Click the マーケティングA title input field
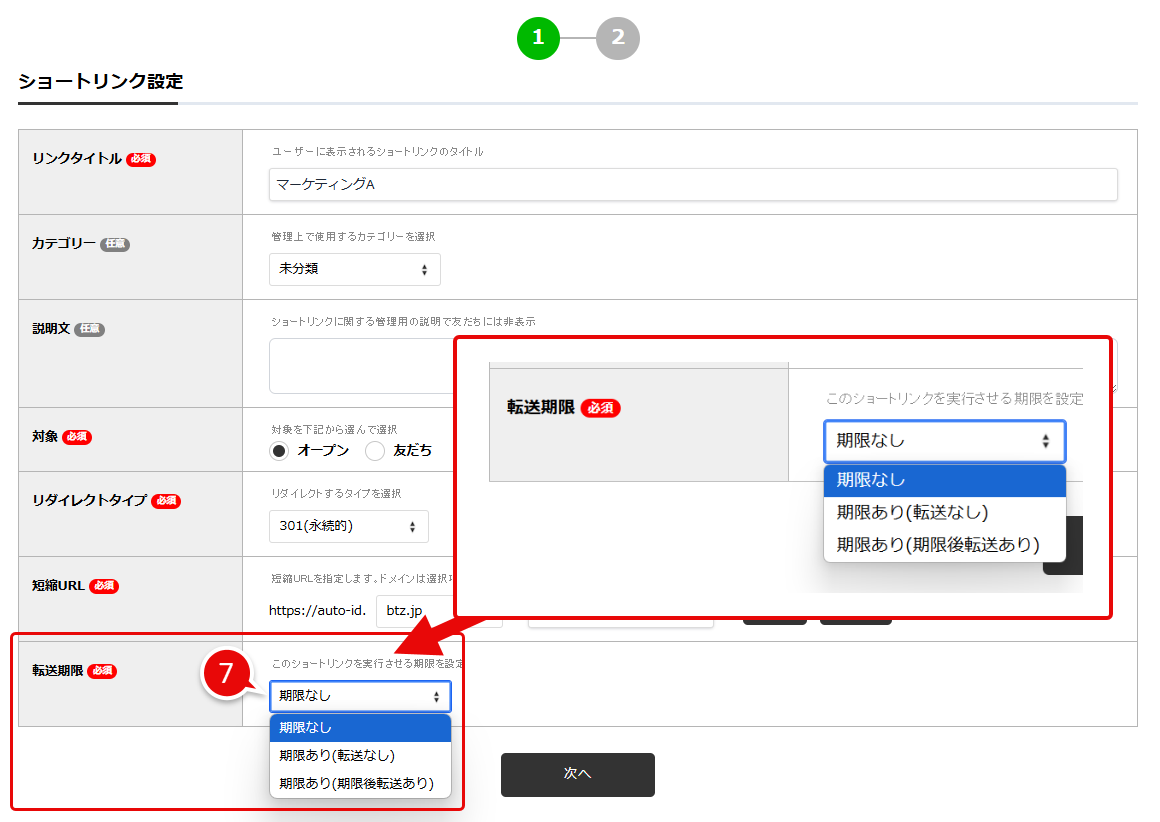Image resolution: width=1160 pixels, height=822 pixels. point(692,185)
